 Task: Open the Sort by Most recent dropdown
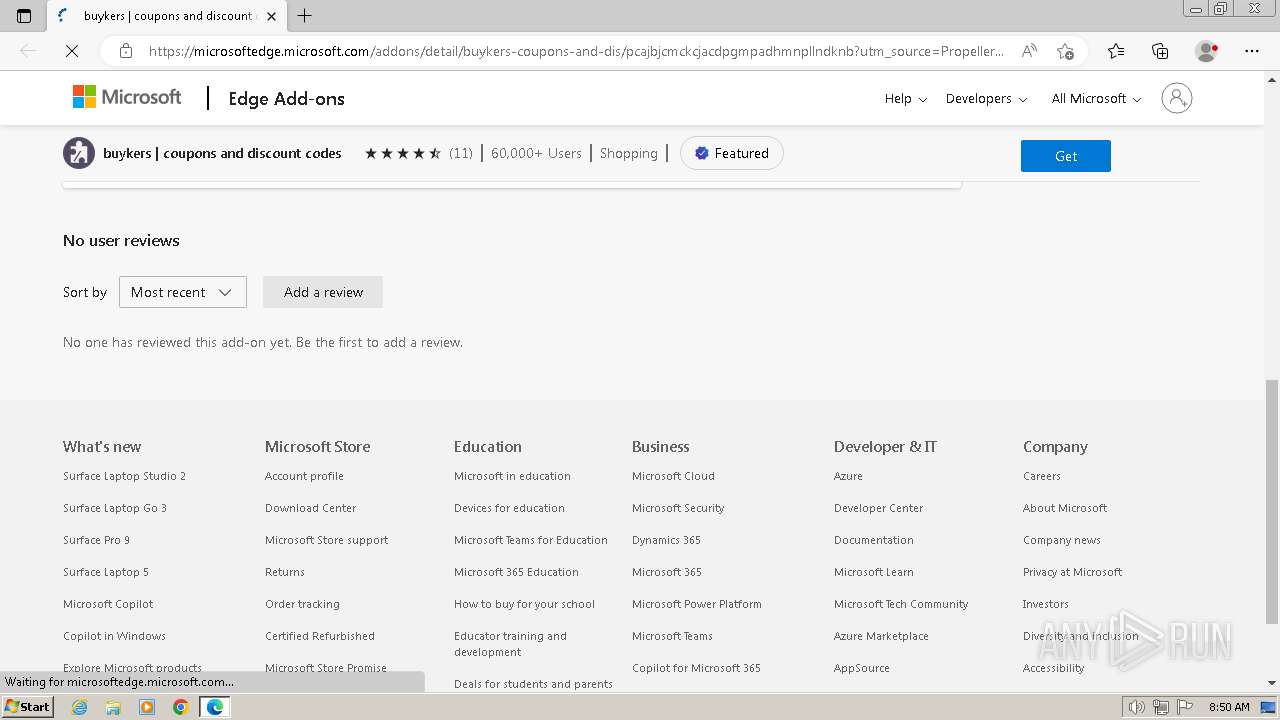pos(183,292)
